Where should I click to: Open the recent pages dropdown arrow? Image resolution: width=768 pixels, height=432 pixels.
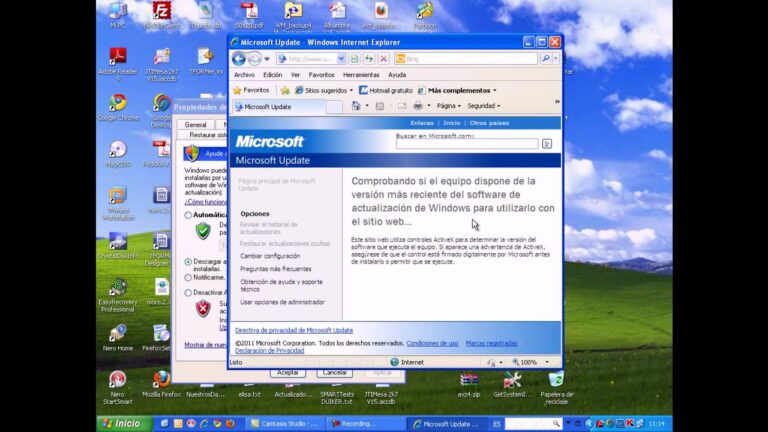pyautogui.click(x=267, y=59)
